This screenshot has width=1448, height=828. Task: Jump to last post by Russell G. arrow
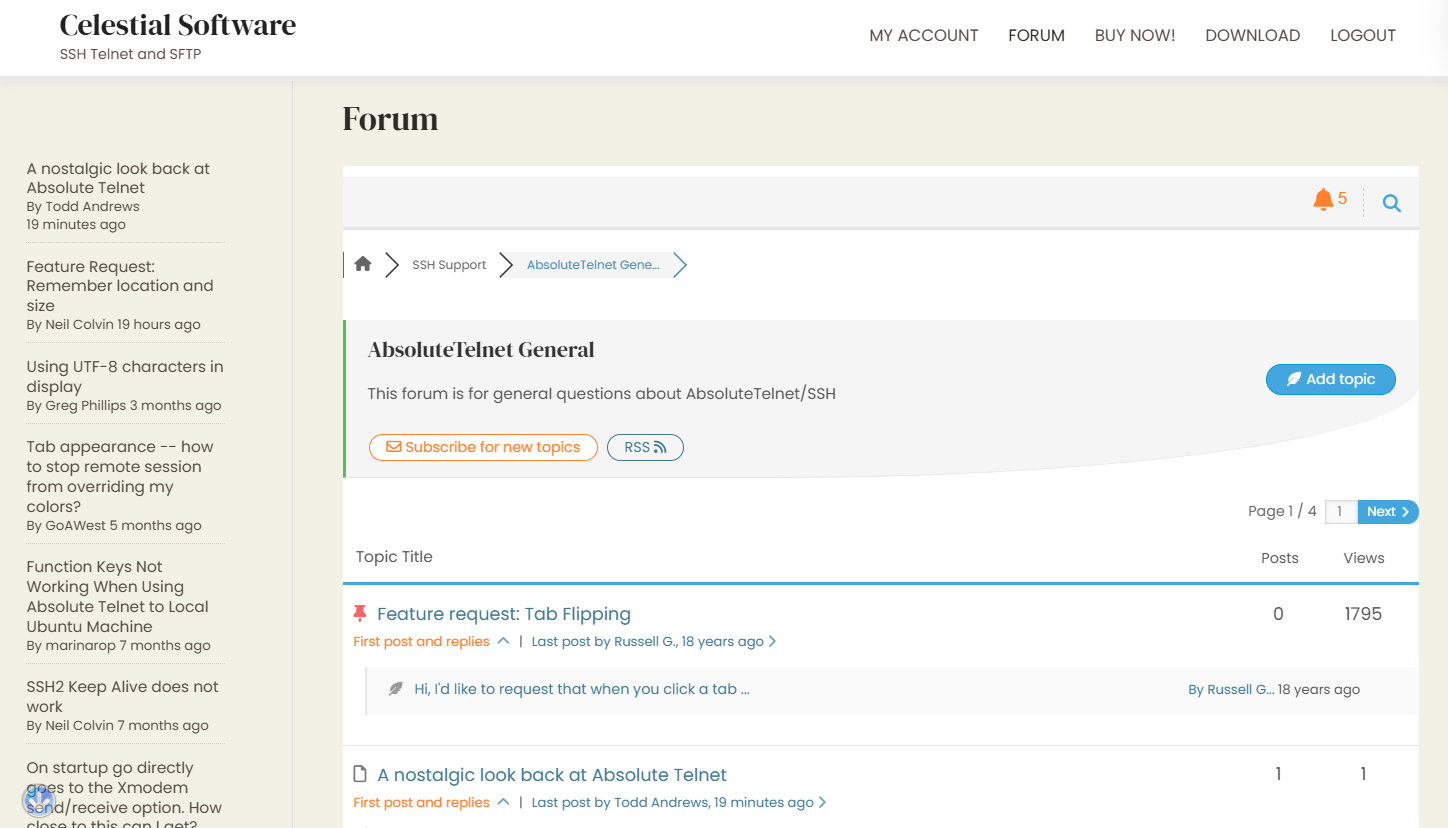[772, 642]
